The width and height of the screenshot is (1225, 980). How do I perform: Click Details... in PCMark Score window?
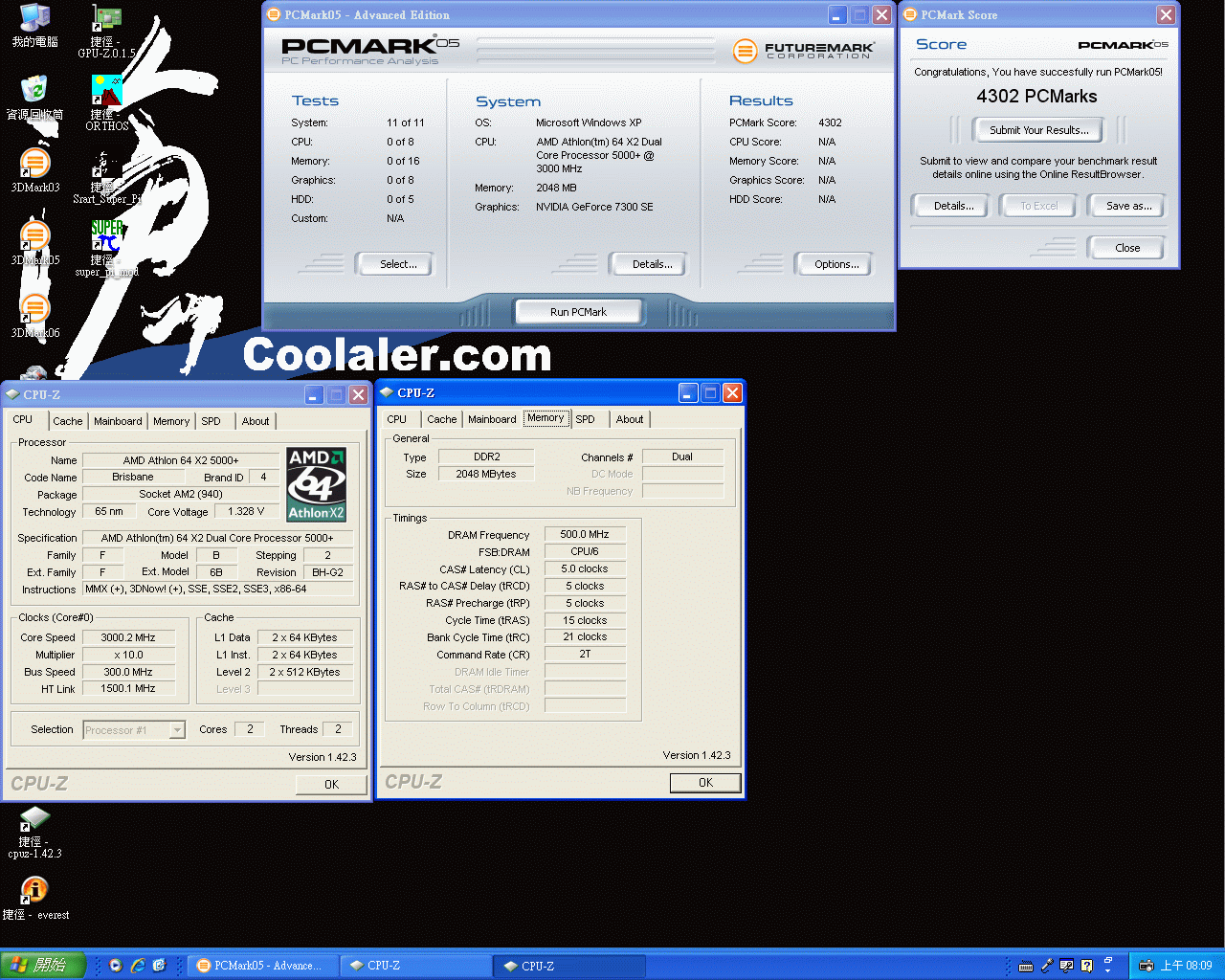949,206
